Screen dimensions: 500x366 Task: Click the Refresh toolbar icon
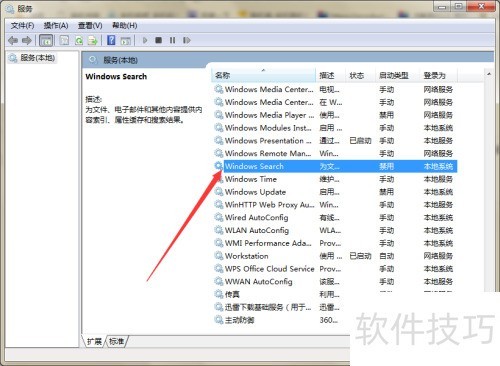(x=79, y=41)
